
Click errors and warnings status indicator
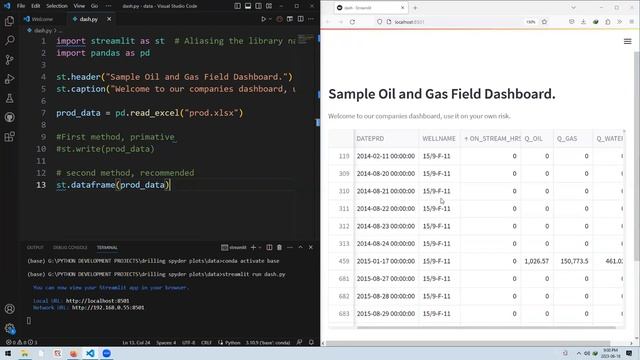point(22,342)
